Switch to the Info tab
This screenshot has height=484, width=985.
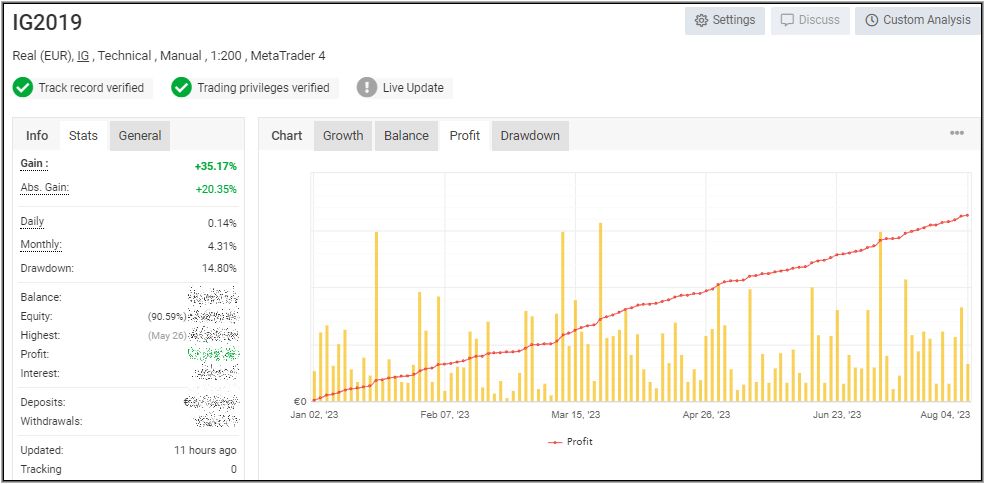tap(37, 136)
